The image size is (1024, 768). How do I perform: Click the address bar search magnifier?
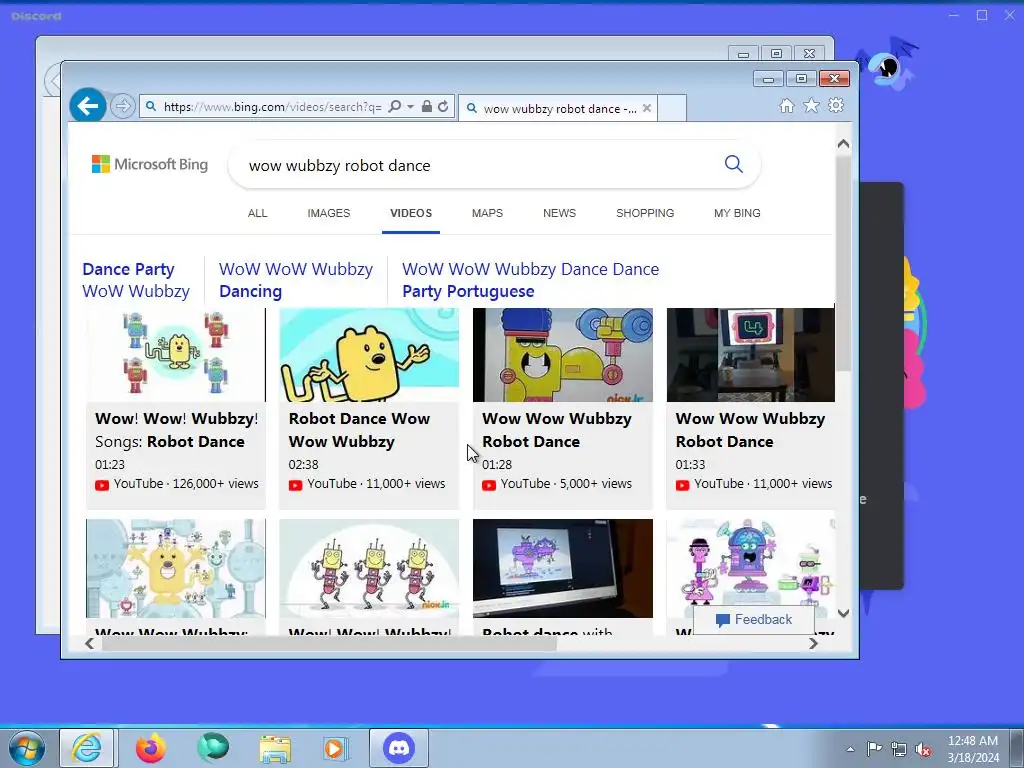coord(394,106)
